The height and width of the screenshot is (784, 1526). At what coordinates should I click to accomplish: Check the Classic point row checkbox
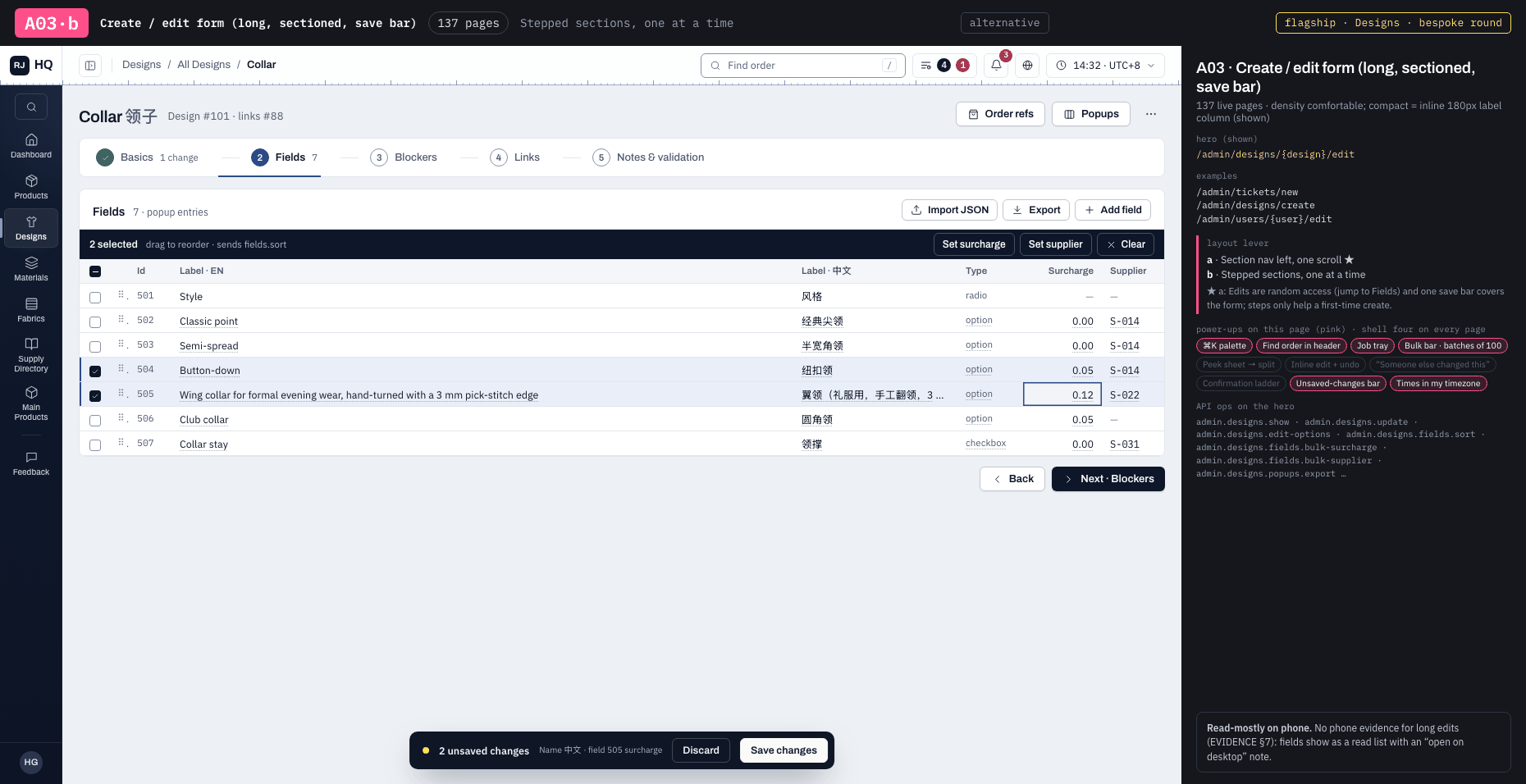[x=95, y=321]
